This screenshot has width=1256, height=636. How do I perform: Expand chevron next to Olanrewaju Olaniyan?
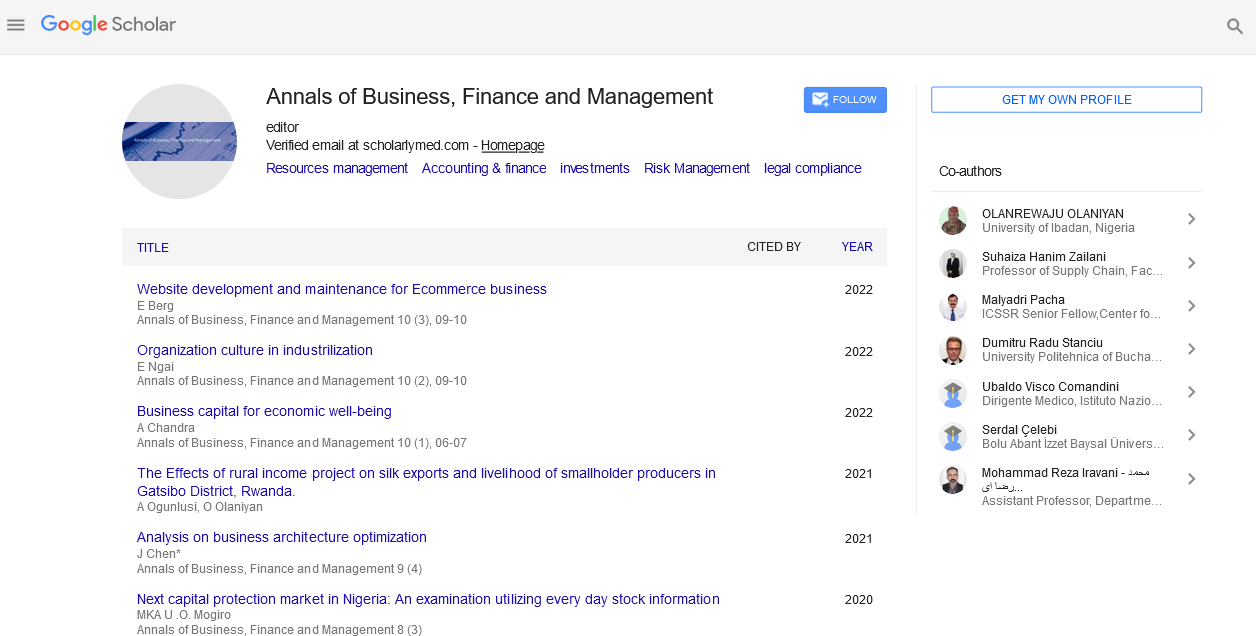point(1191,220)
